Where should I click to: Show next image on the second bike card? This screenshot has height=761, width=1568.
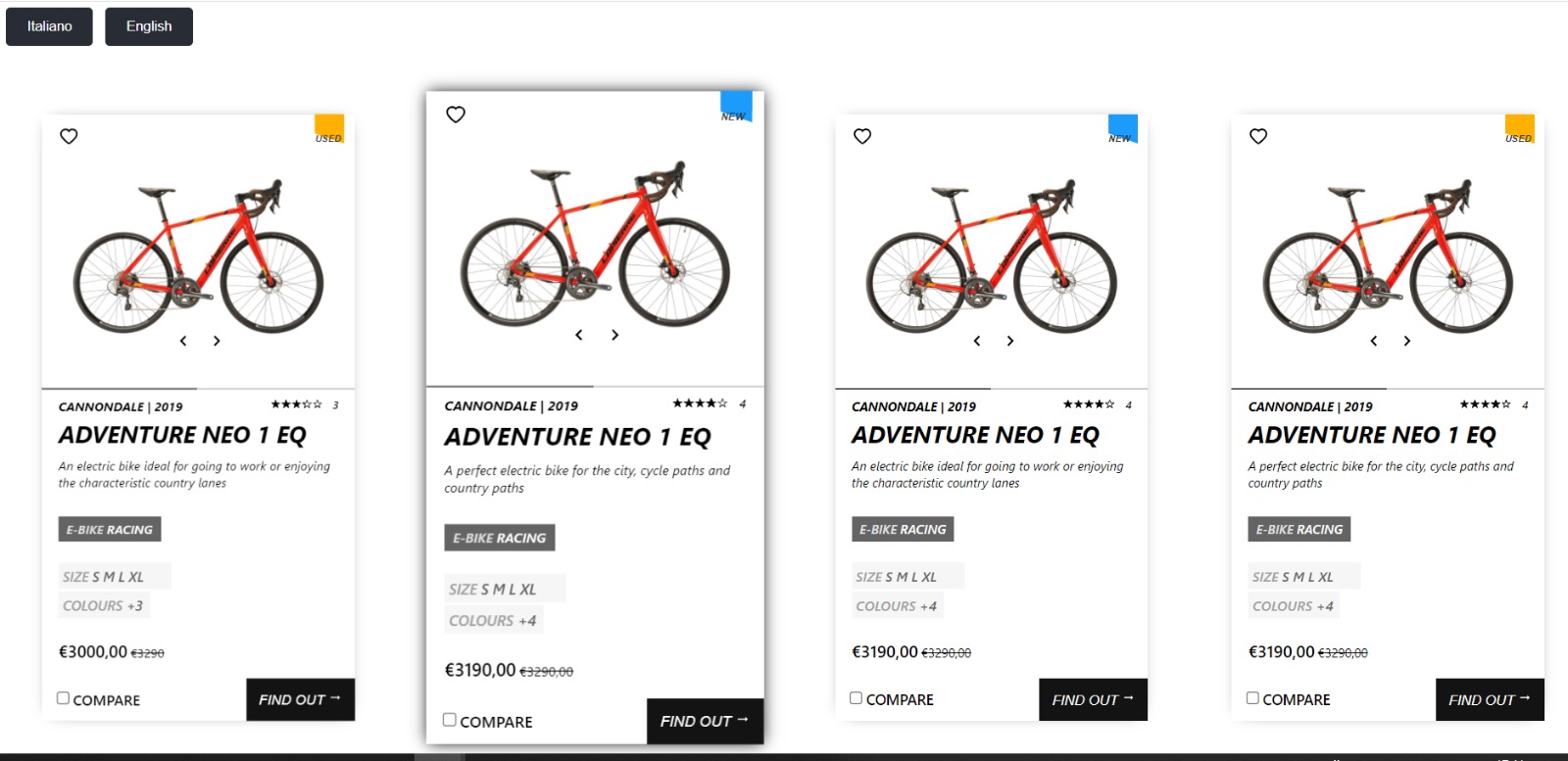[x=614, y=335]
